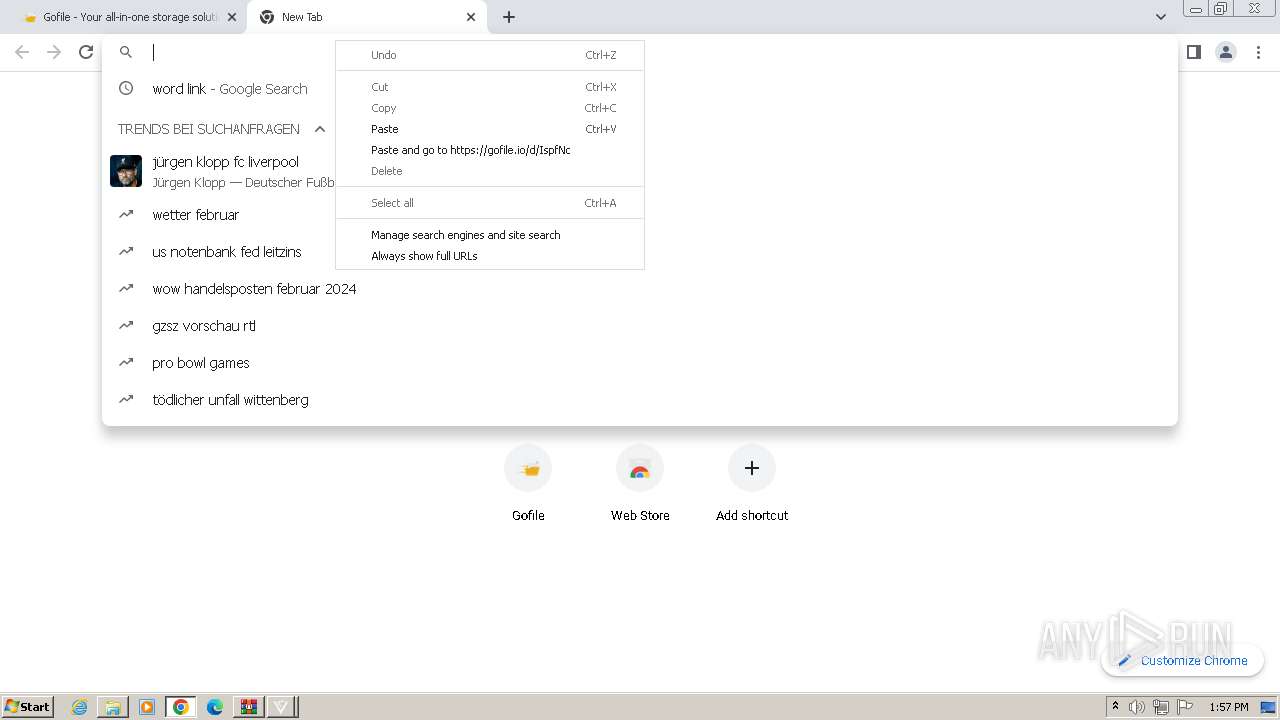This screenshot has height=720, width=1280.
Task: Click the white triangle app taskbar icon
Action: pos(281,707)
